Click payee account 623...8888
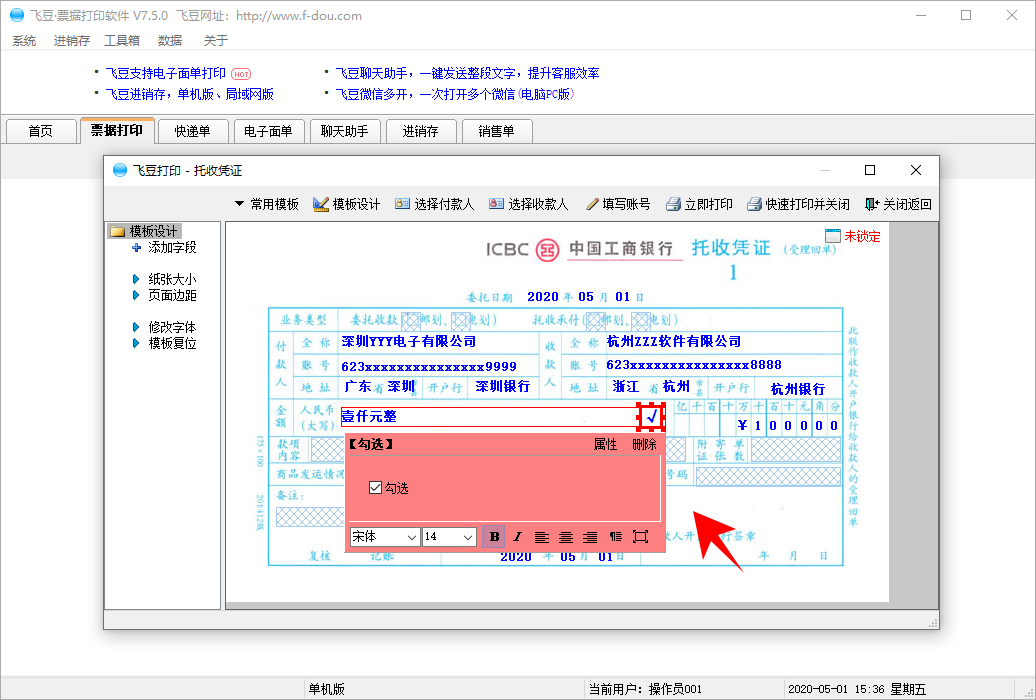The height and width of the screenshot is (700, 1036). pos(694,365)
